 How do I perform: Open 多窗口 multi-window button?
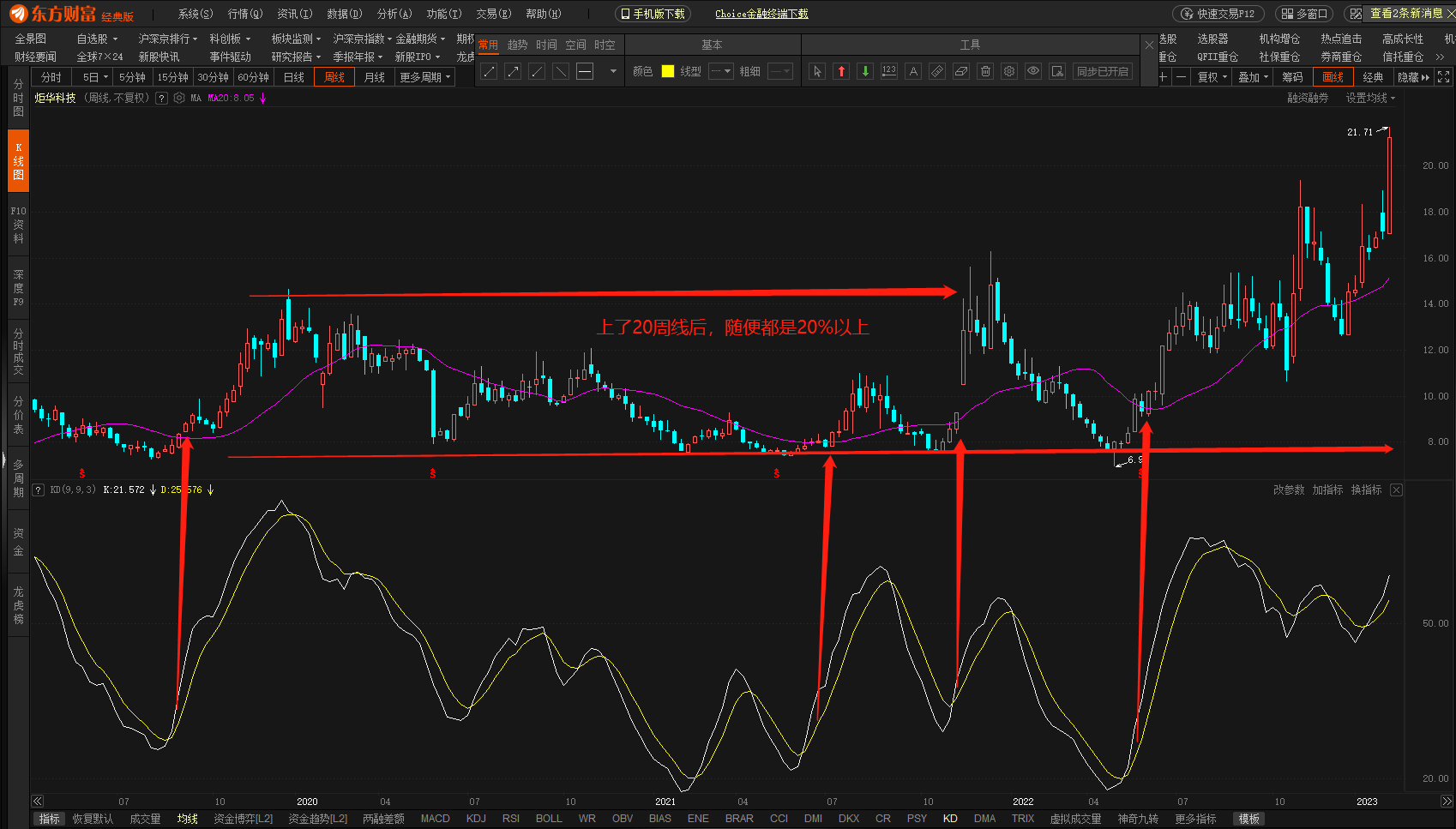coord(1304,14)
